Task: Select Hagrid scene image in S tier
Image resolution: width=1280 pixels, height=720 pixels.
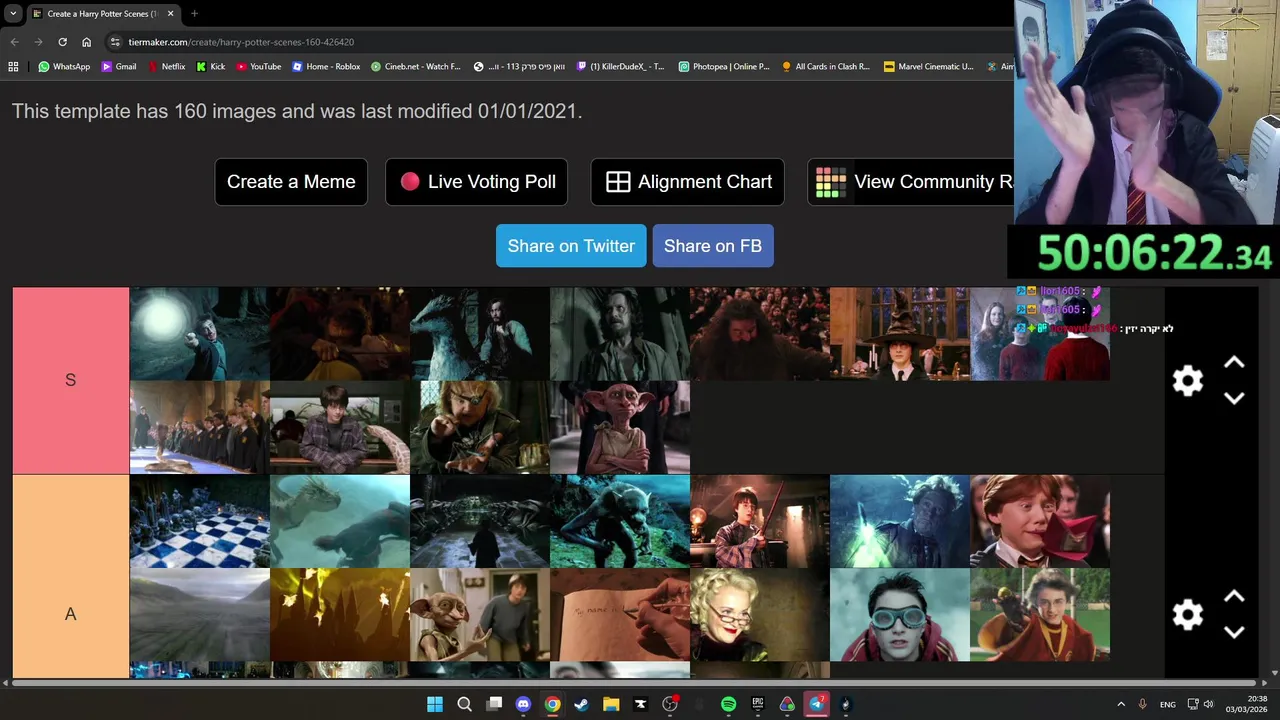Action: (x=760, y=334)
